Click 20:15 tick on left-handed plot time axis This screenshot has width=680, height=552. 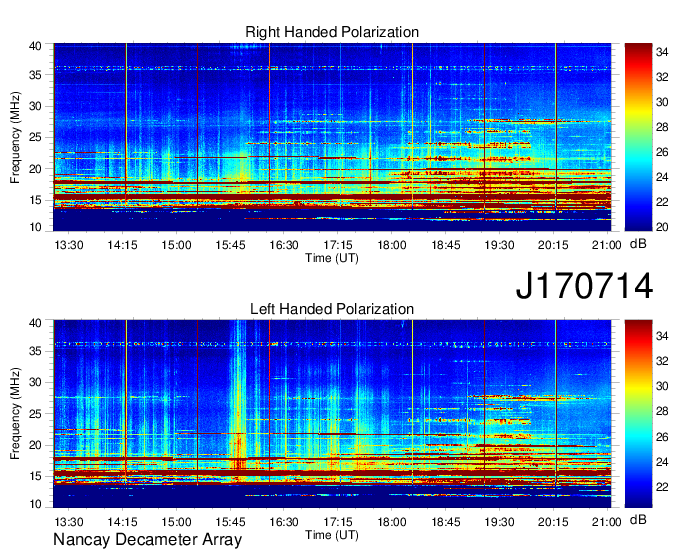click(x=553, y=522)
